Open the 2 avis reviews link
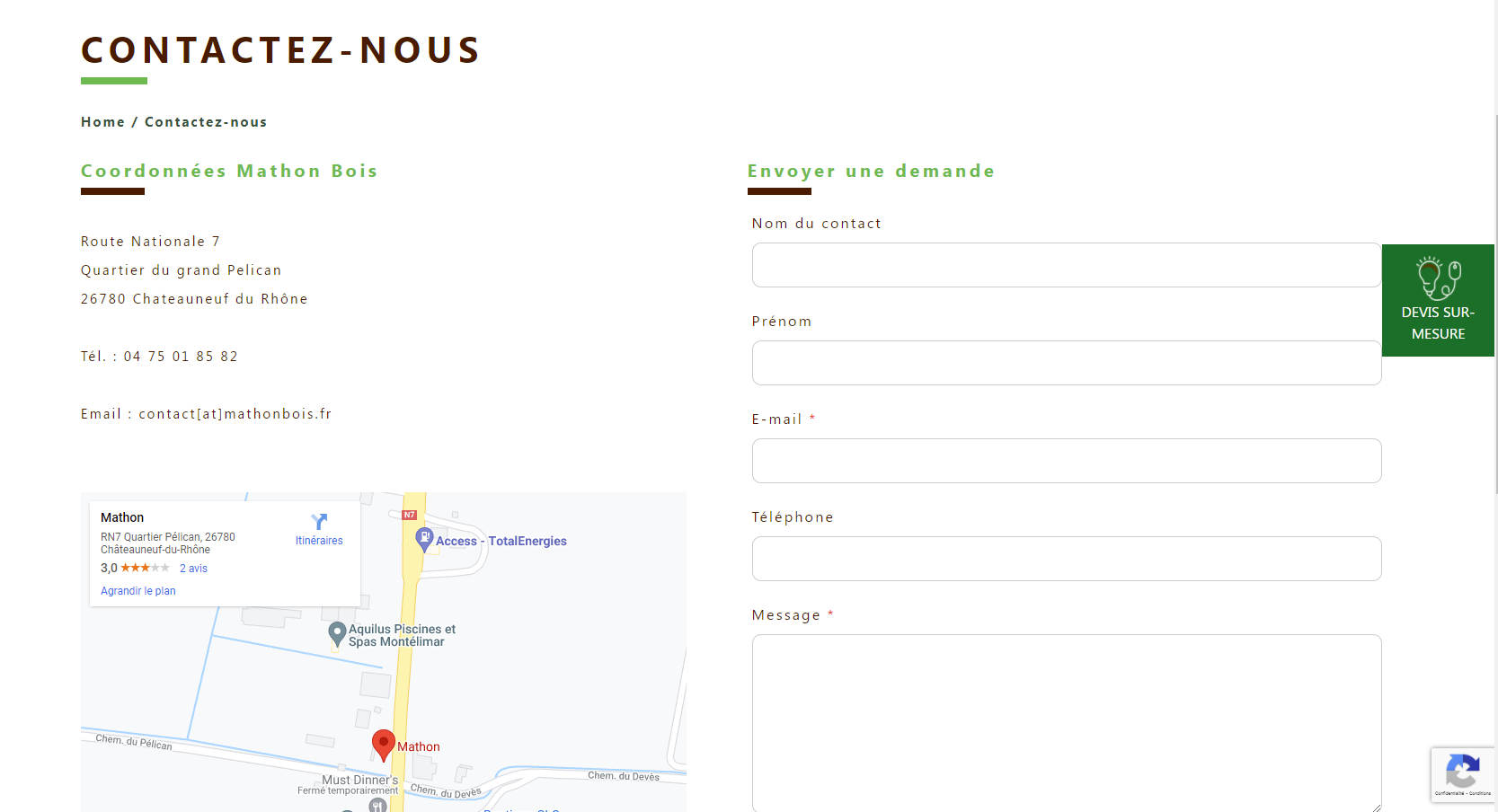The height and width of the screenshot is (812, 1498). (x=193, y=569)
